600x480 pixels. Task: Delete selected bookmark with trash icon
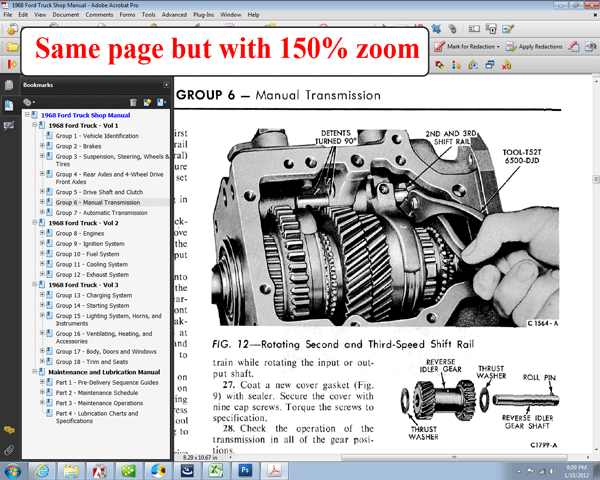pos(133,102)
